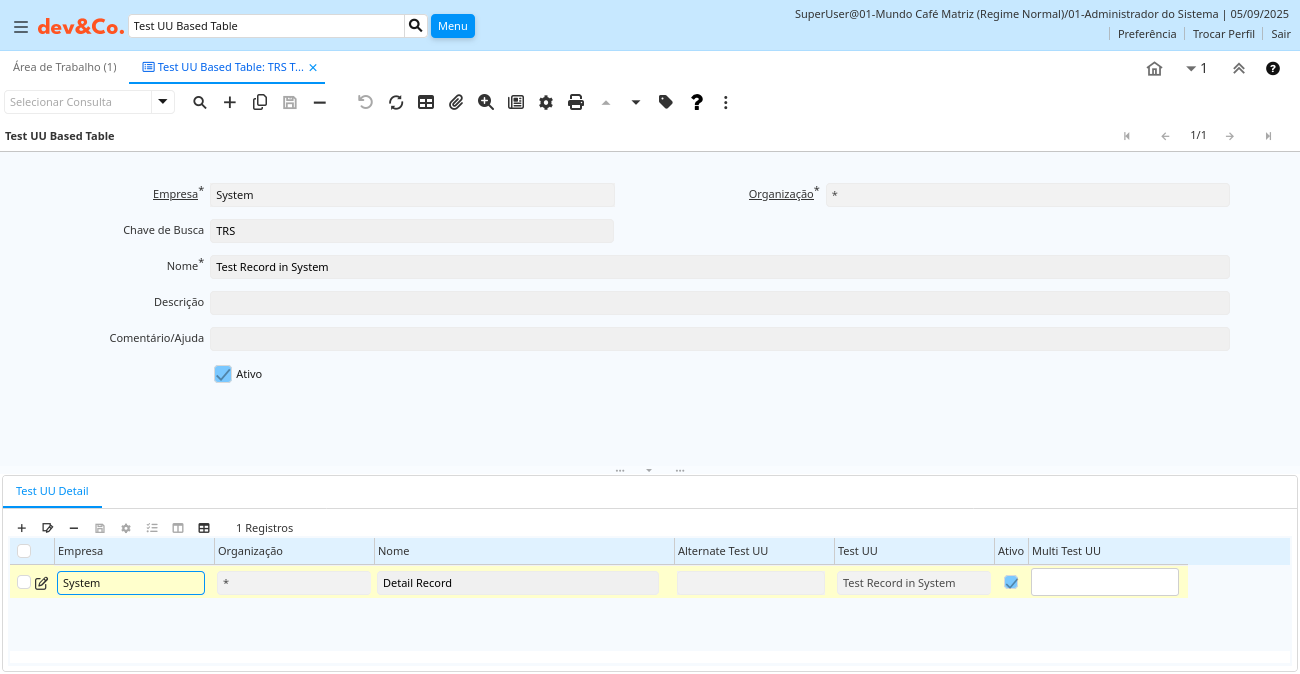This screenshot has width=1300, height=674.
Task: Open more options three-dot menu
Action: point(726,102)
